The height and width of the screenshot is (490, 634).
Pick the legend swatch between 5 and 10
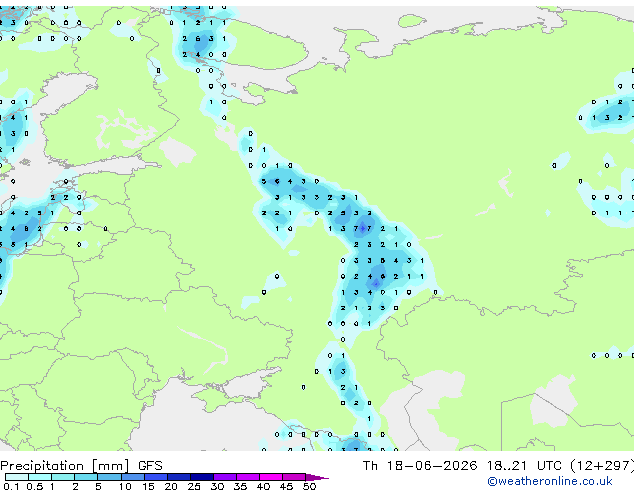(x=109, y=477)
